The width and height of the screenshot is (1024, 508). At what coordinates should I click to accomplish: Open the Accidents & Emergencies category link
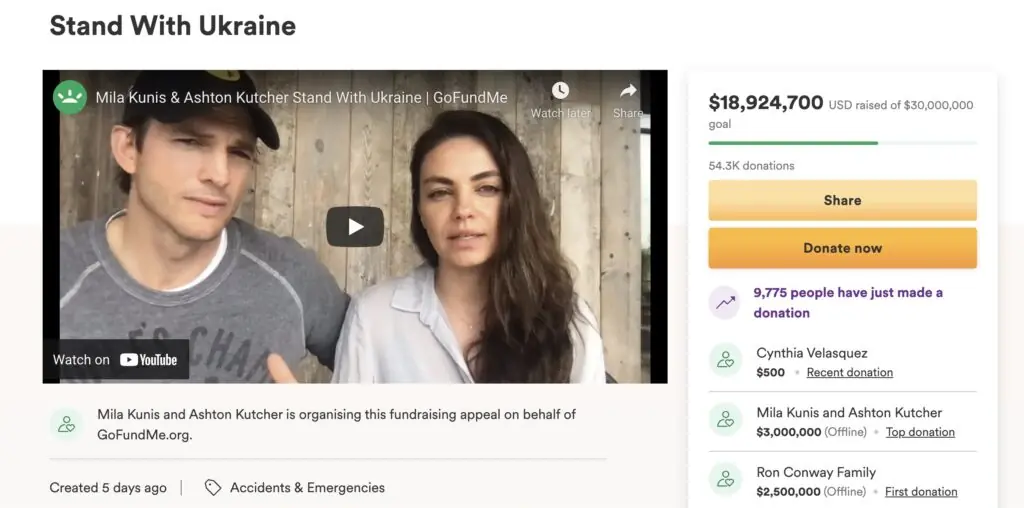point(307,488)
